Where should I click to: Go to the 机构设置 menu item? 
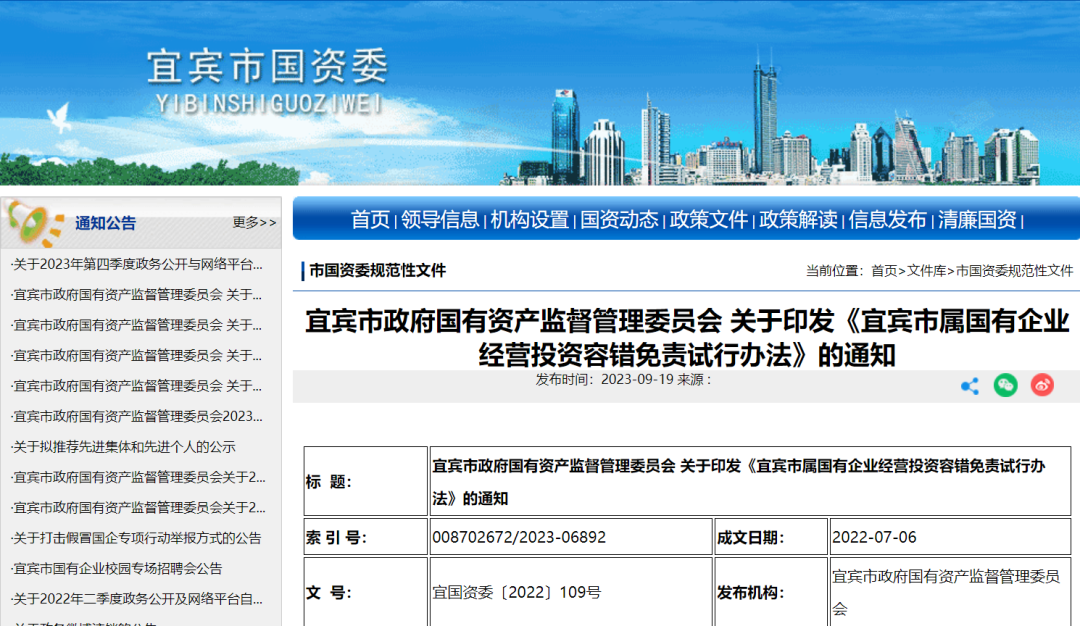(x=530, y=220)
